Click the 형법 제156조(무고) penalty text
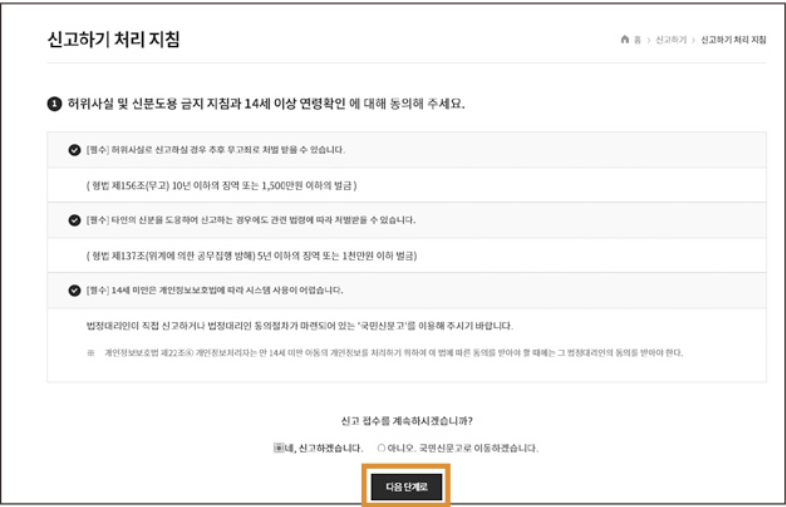The height and width of the screenshot is (507, 786). coord(222,186)
